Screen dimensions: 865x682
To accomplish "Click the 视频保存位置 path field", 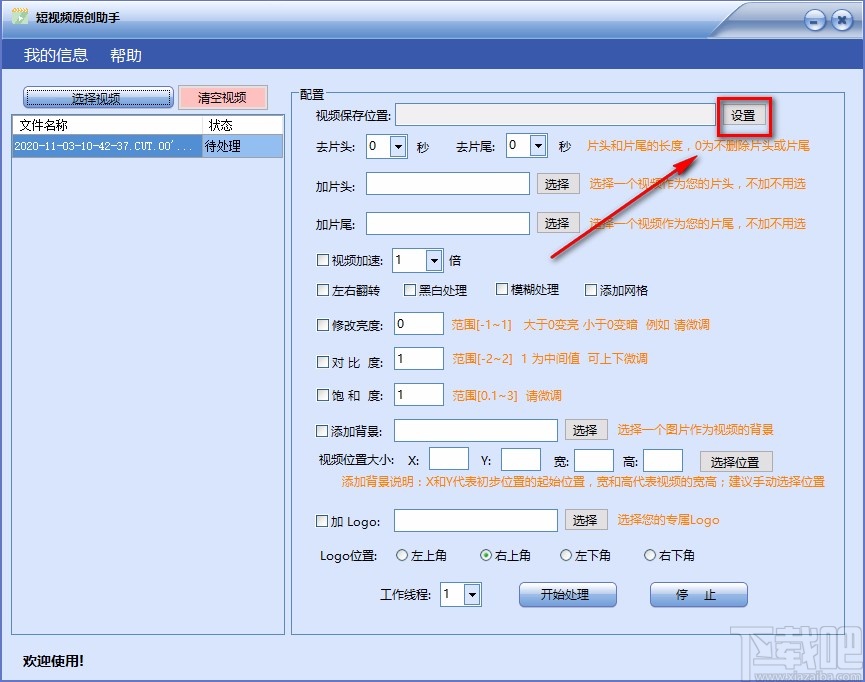I will click(x=555, y=115).
